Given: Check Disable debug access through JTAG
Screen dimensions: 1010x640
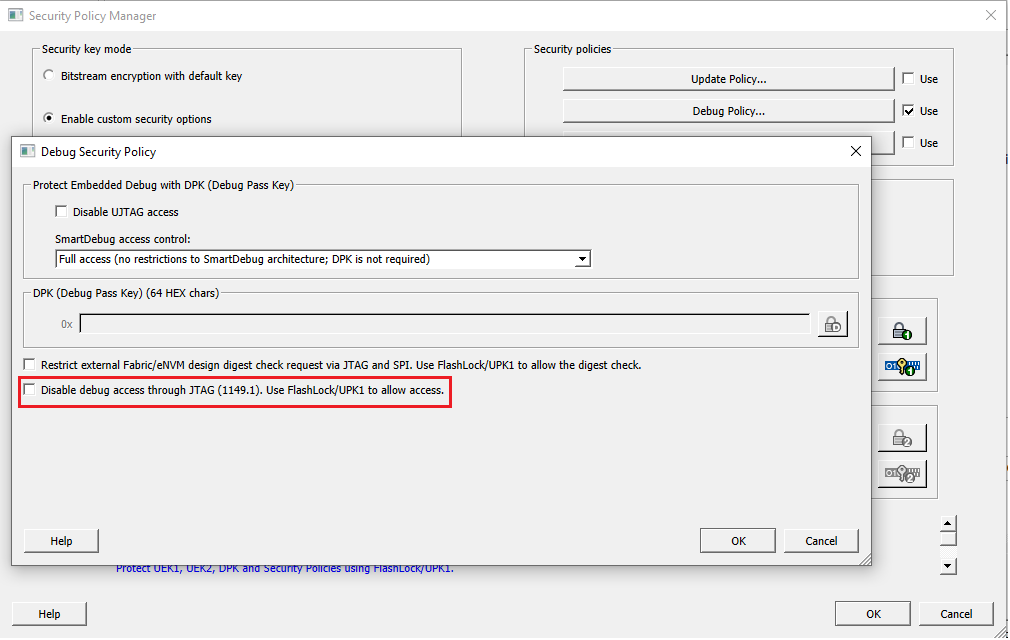Looking at the screenshot, I should click(x=30, y=390).
